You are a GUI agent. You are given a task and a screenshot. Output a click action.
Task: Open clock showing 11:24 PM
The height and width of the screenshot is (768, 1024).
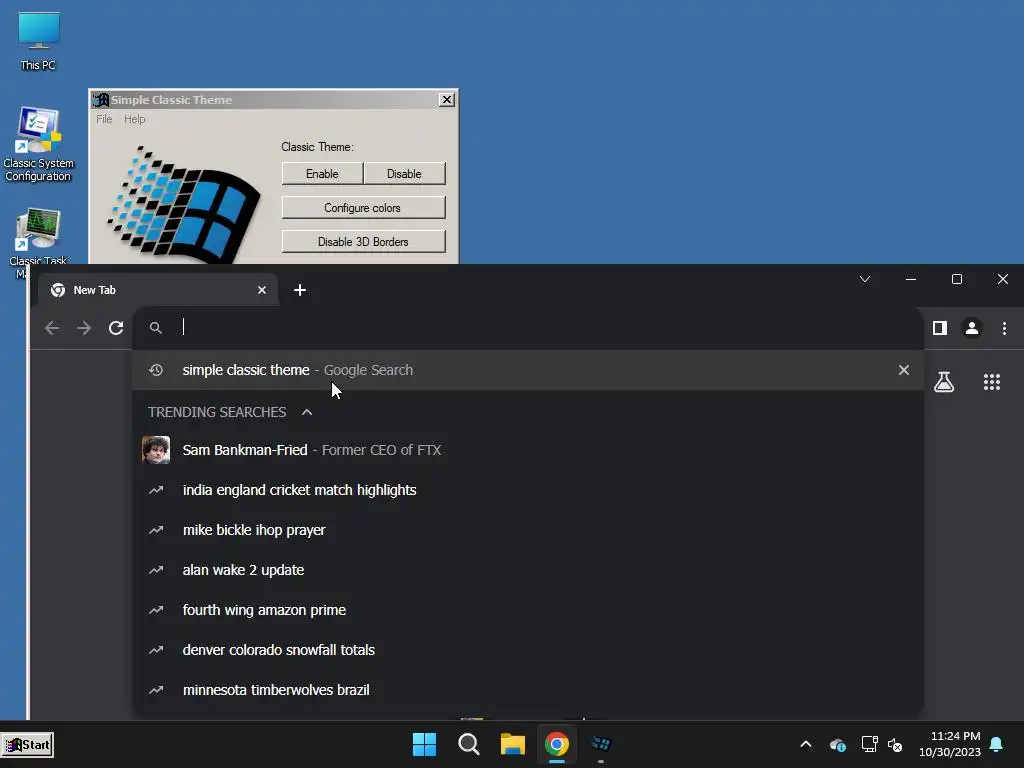pos(950,744)
